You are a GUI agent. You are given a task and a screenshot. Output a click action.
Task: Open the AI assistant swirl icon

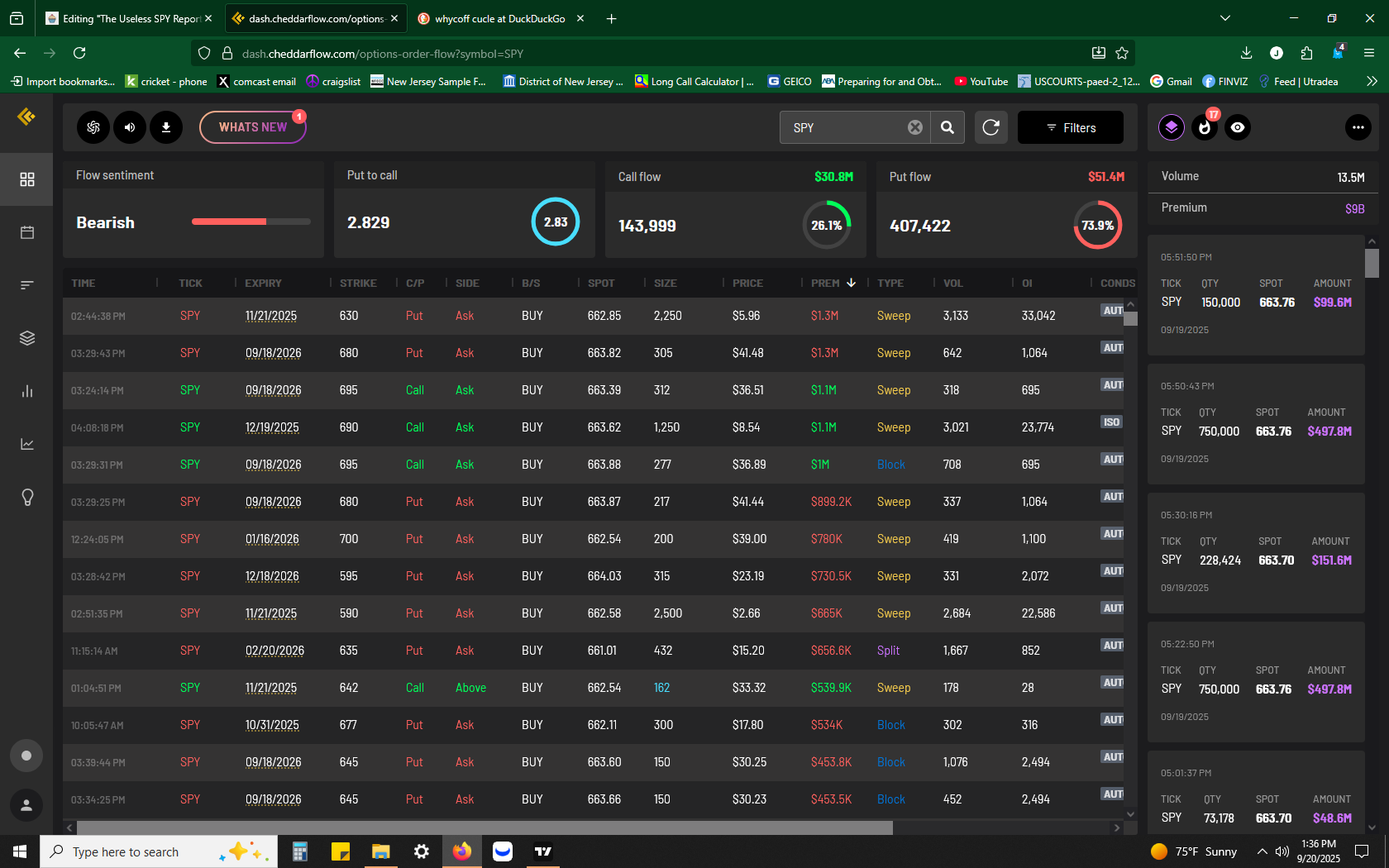tap(93, 127)
